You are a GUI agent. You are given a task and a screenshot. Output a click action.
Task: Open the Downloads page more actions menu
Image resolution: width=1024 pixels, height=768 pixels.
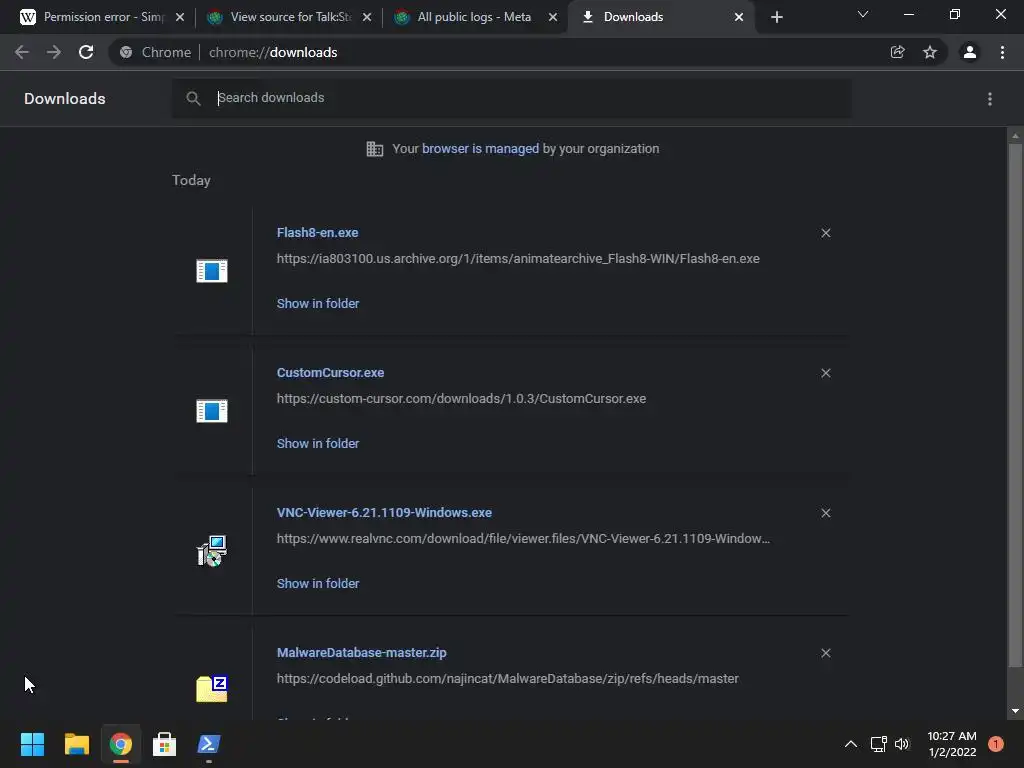click(x=990, y=99)
